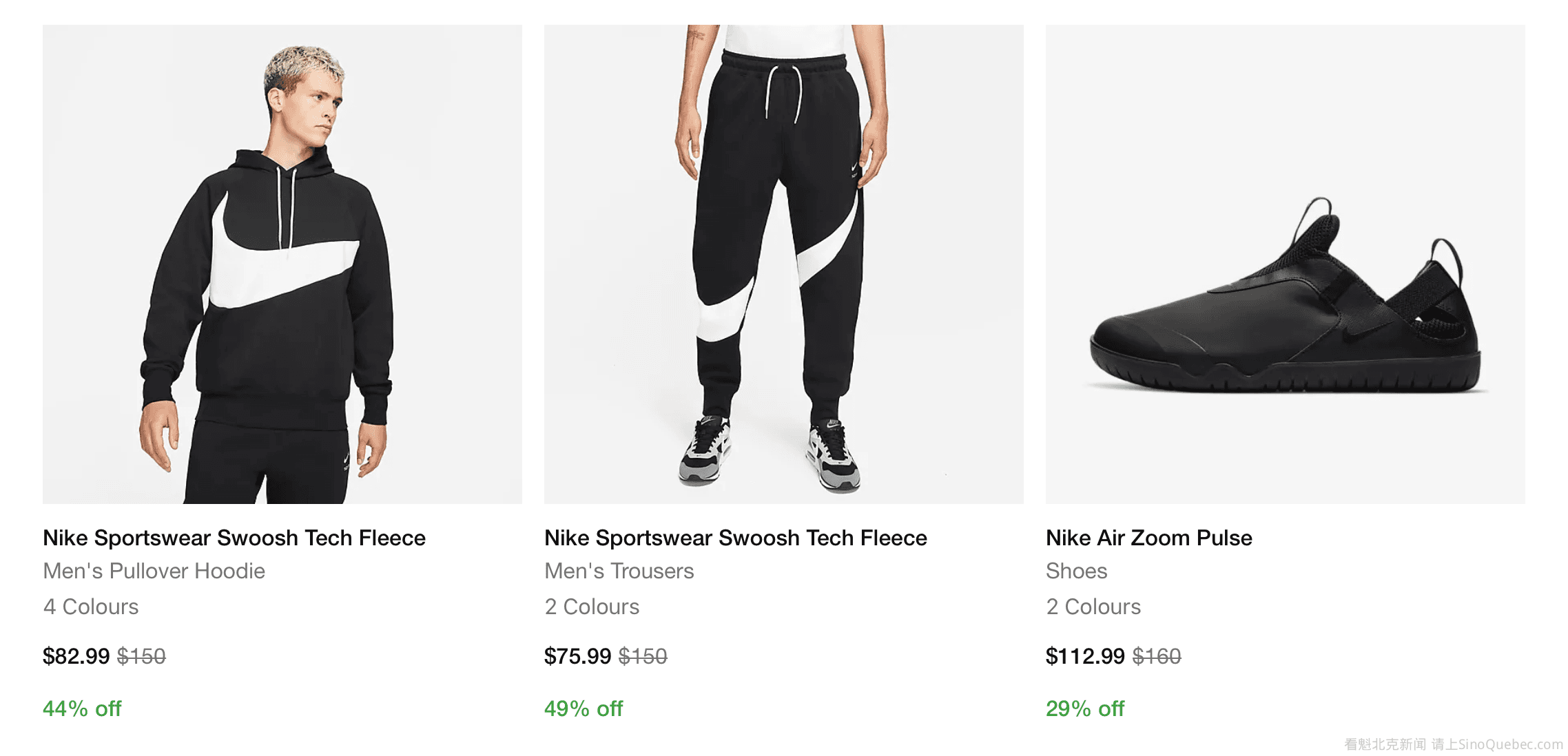The height and width of the screenshot is (756, 1568).
Task: Click the $75.99 sale price
Action: [577, 656]
